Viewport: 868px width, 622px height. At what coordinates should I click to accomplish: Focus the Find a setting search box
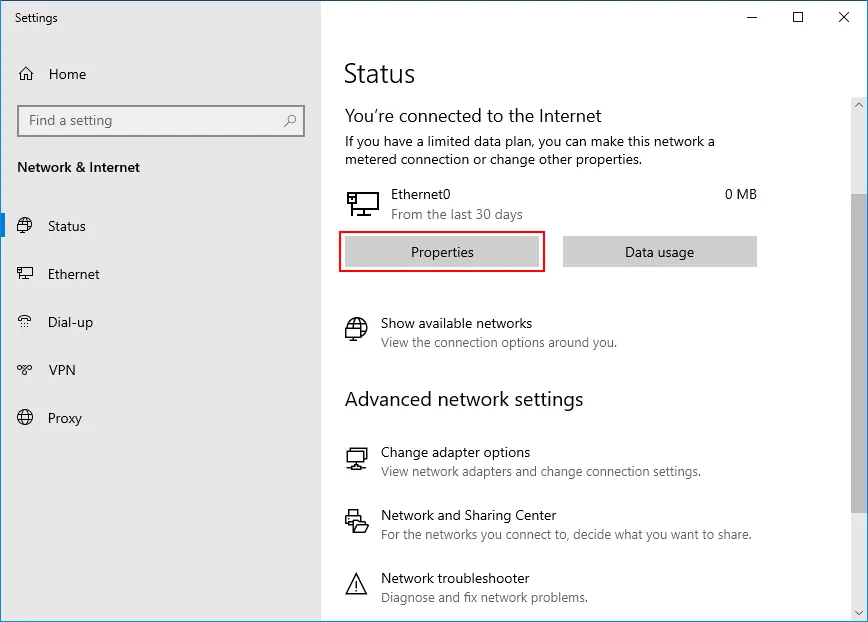click(150, 121)
